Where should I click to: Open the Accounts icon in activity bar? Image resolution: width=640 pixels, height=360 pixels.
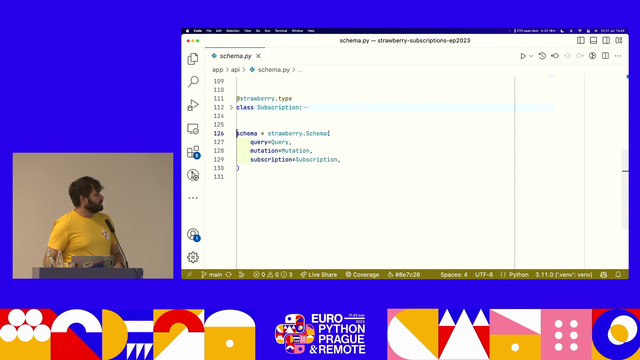(193, 235)
